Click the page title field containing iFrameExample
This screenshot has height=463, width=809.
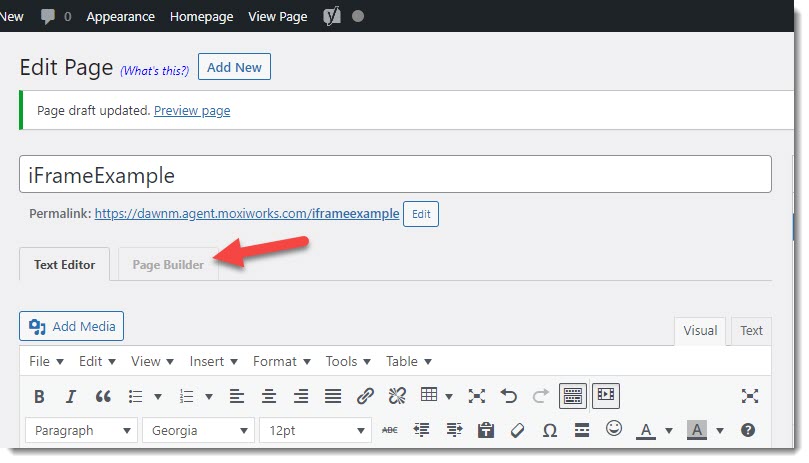click(395, 175)
